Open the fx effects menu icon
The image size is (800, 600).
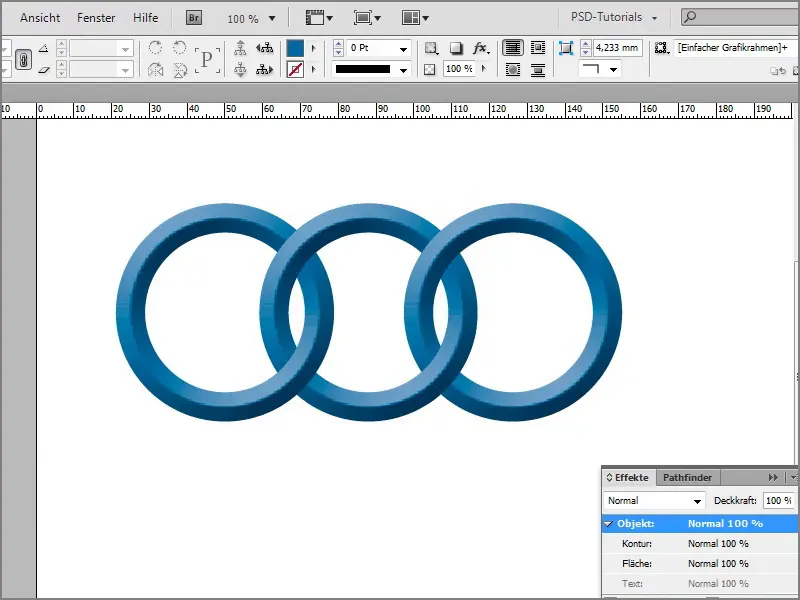click(x=481, y=48)
